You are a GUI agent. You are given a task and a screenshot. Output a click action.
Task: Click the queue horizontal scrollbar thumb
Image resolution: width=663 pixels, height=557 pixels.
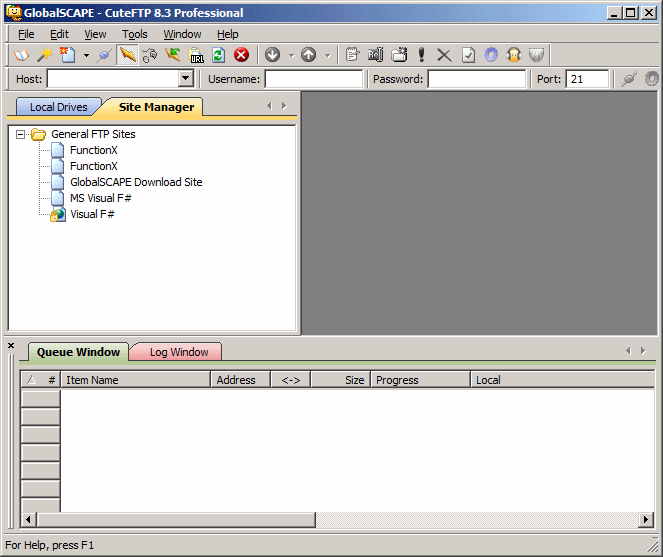pos(176,519)
